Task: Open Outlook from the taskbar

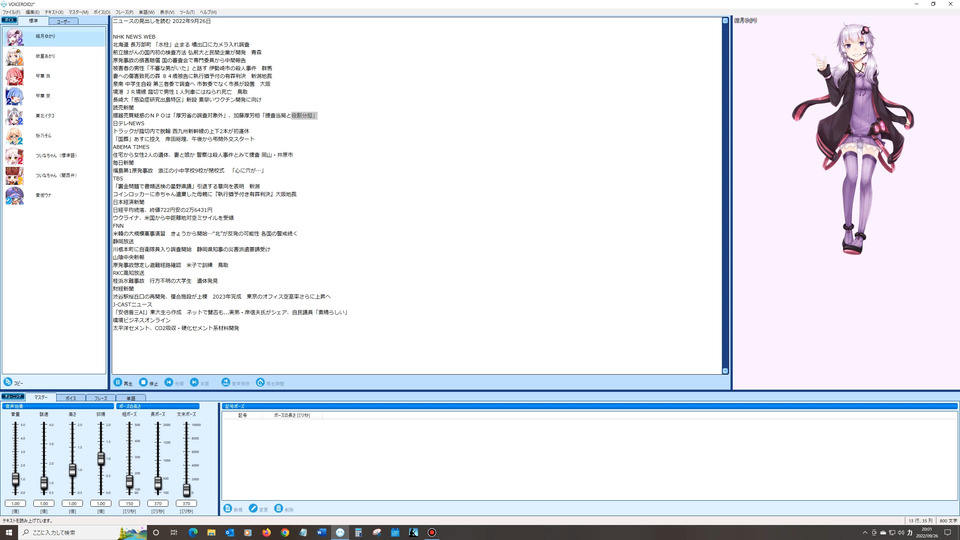Action: (230, 533)
